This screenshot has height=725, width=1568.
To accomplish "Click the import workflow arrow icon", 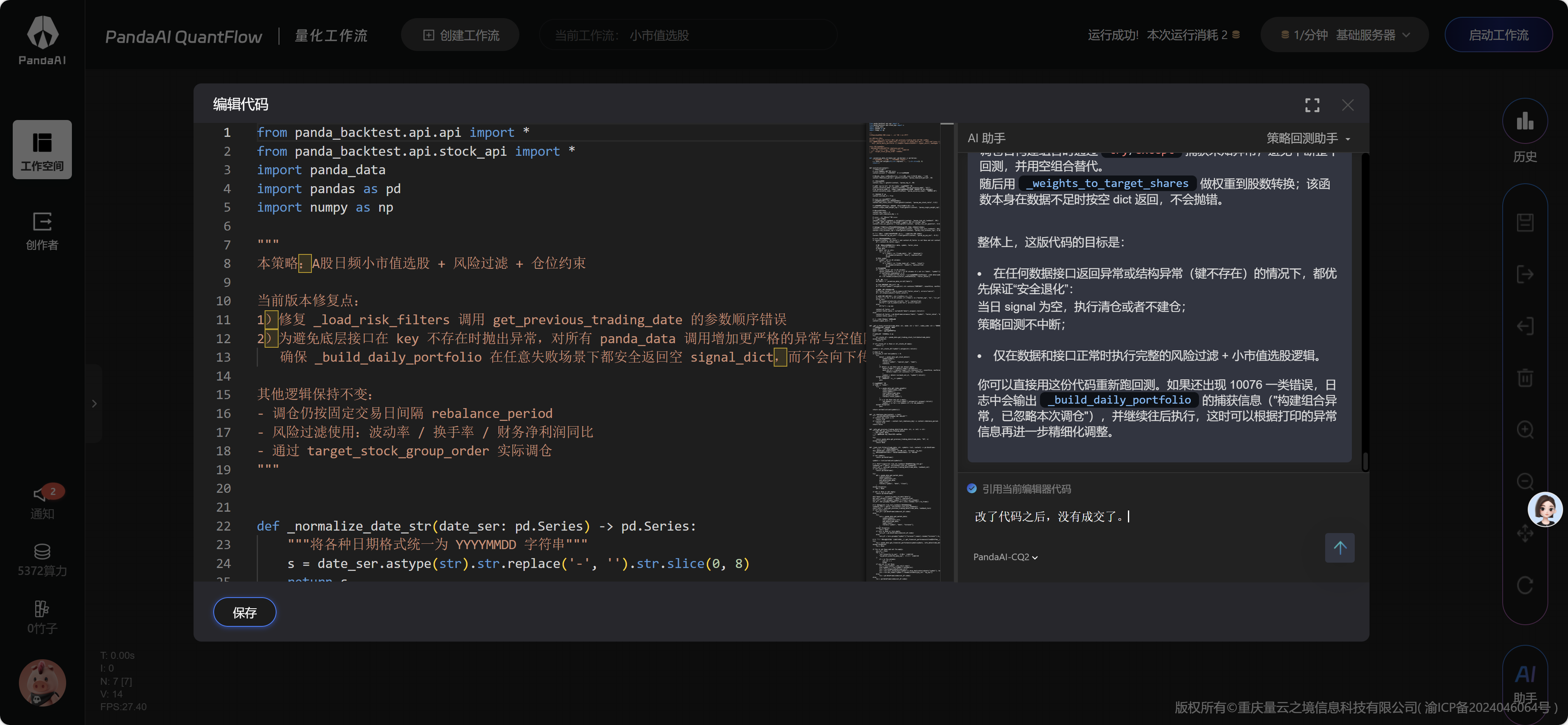I will (1525, 326).
